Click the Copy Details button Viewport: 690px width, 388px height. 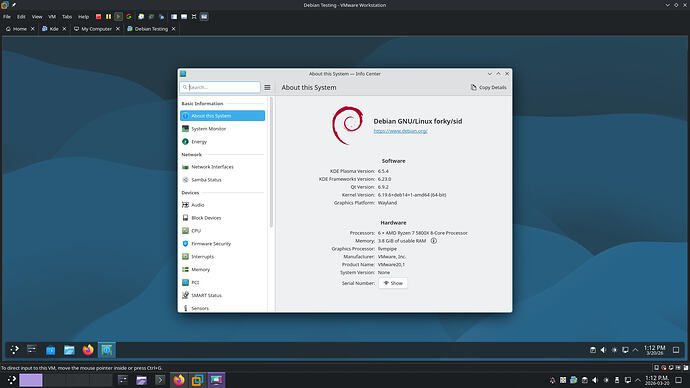[x=488, y=88]
